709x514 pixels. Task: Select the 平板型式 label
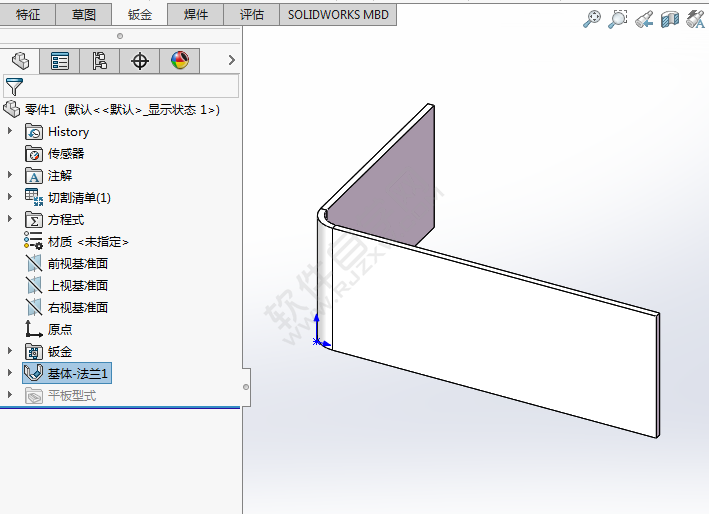72,396
